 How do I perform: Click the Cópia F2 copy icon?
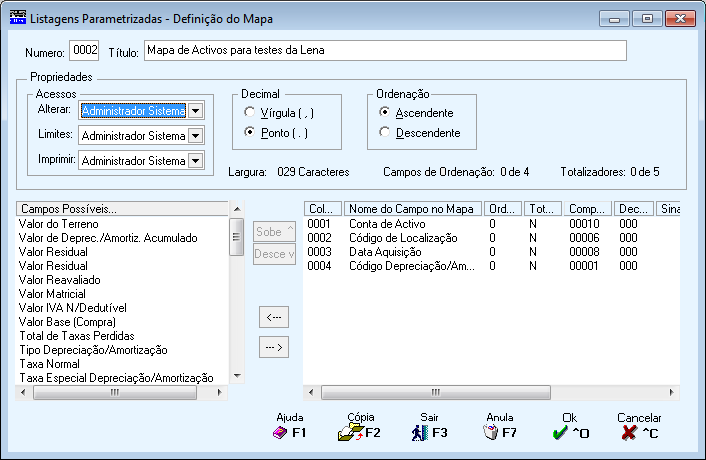pyautogui.click(x=351, y=433)
